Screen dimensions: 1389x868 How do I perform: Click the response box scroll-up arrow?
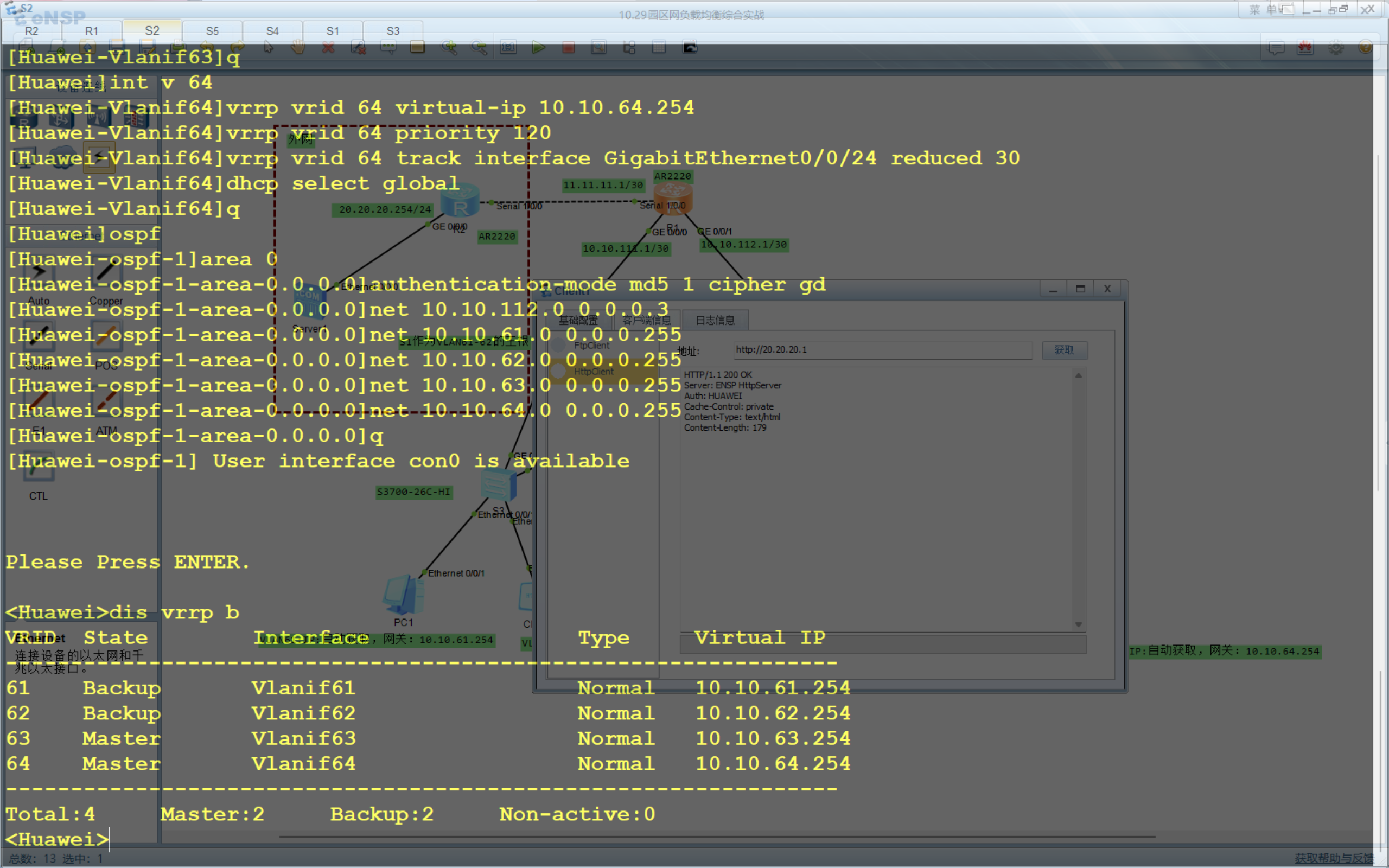(x=1079, y=375)
